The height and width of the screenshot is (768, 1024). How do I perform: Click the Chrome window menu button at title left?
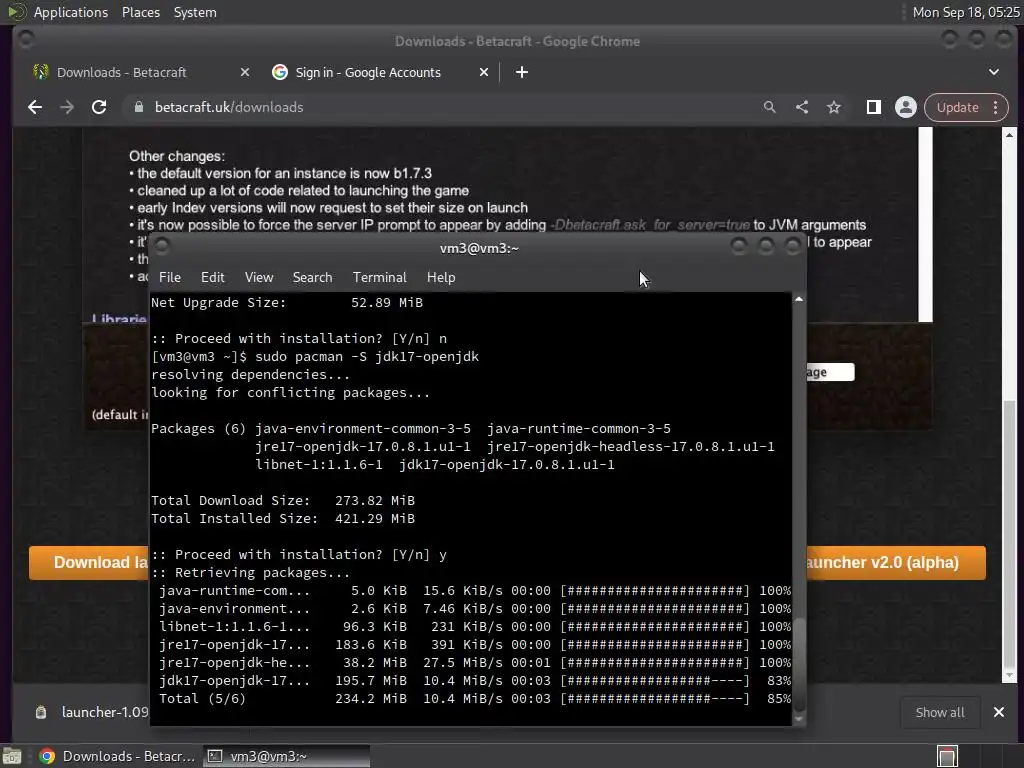pyautogui.click(x=26, y=40)
